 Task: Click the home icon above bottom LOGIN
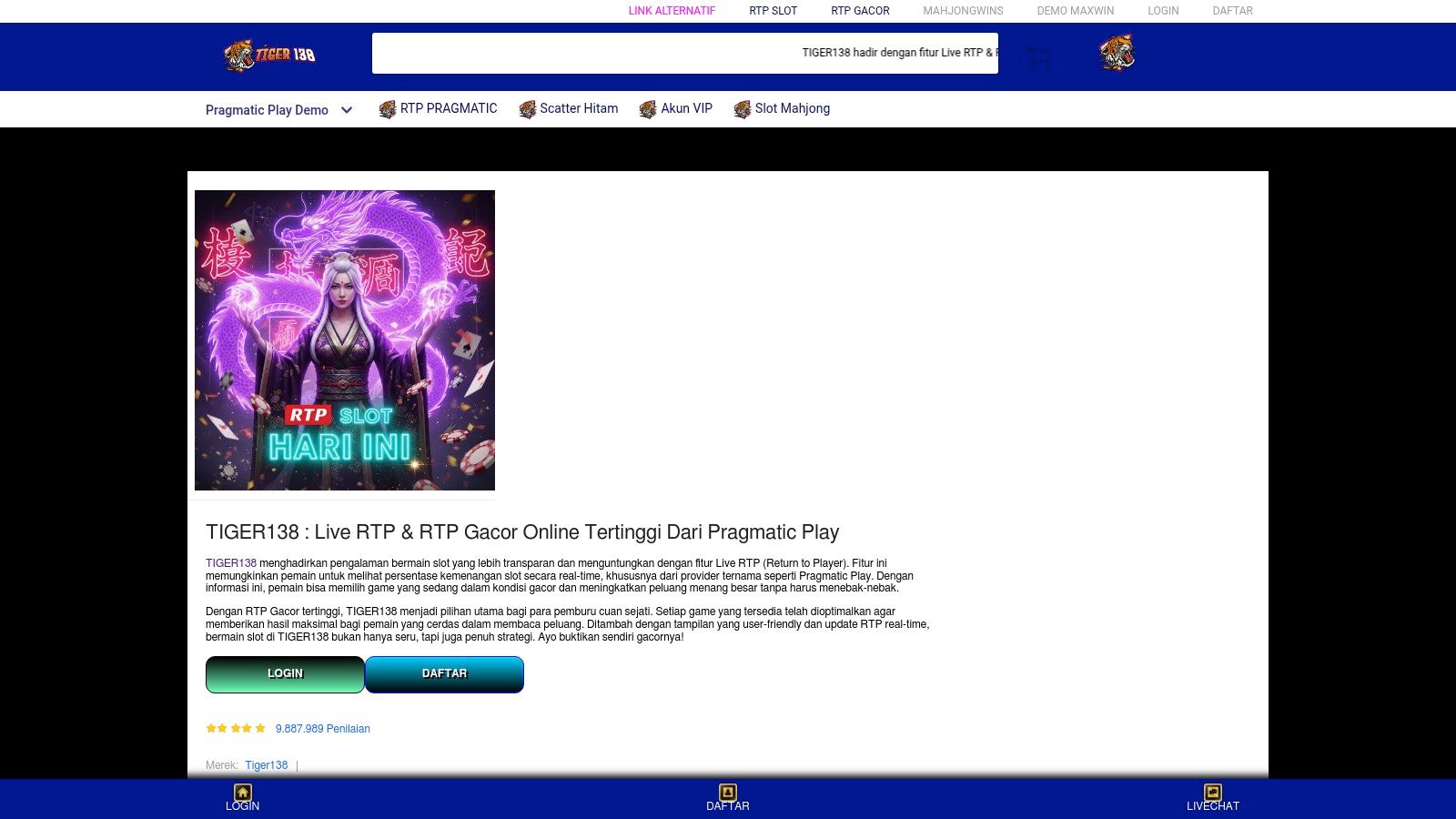242,792
